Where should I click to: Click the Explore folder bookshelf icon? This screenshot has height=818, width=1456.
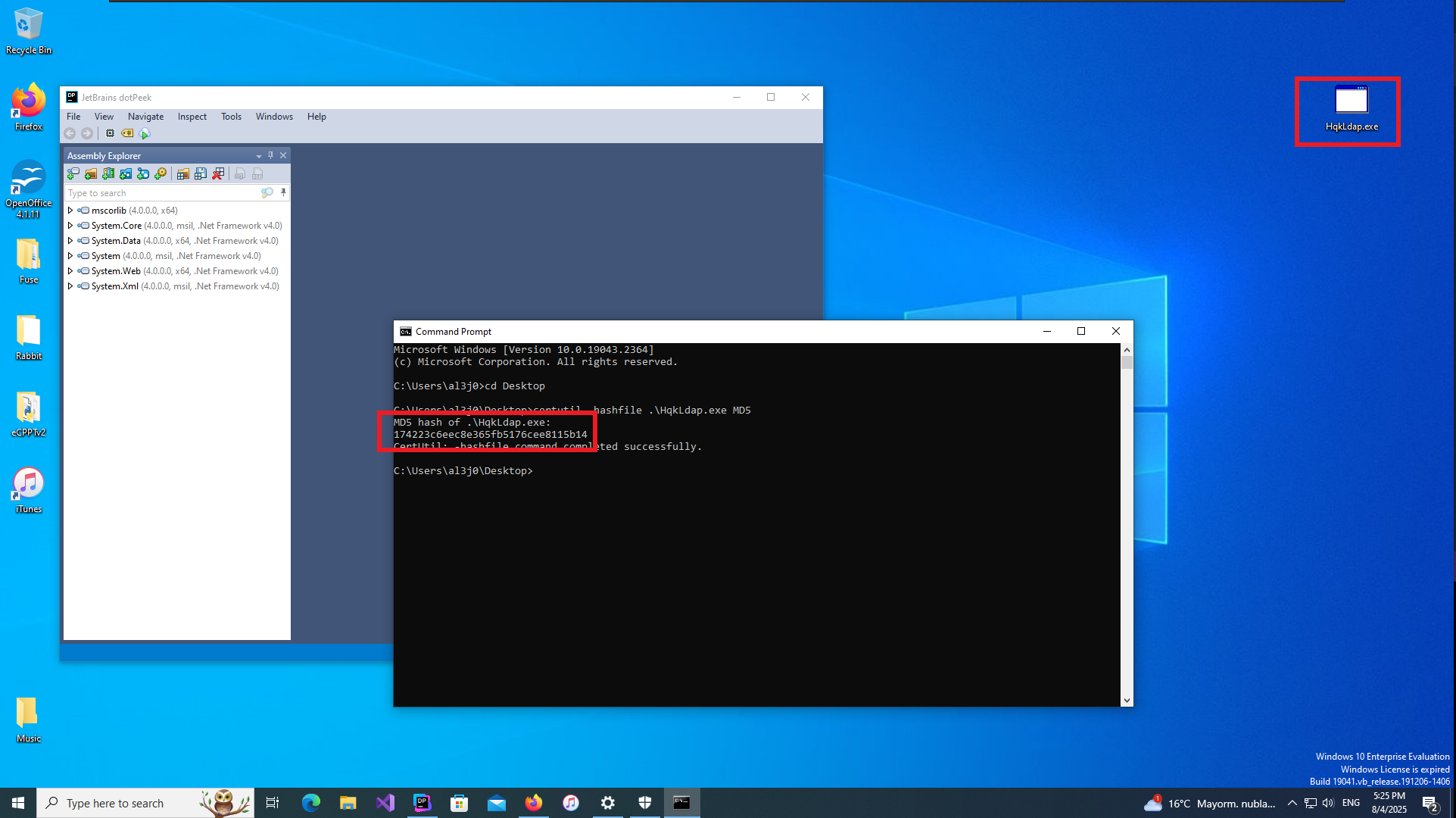(108, 174)
